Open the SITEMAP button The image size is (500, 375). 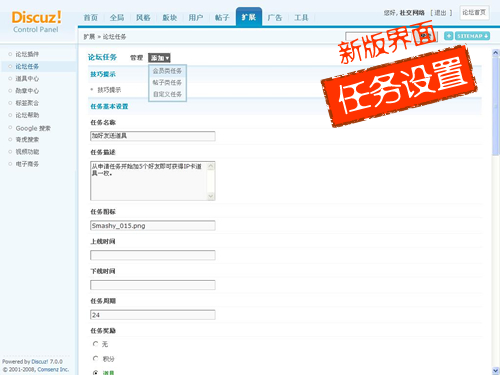472,36
